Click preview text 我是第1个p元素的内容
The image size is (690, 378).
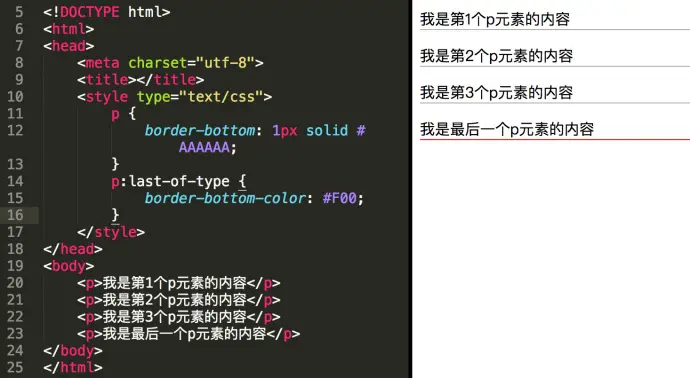(495, 19)
